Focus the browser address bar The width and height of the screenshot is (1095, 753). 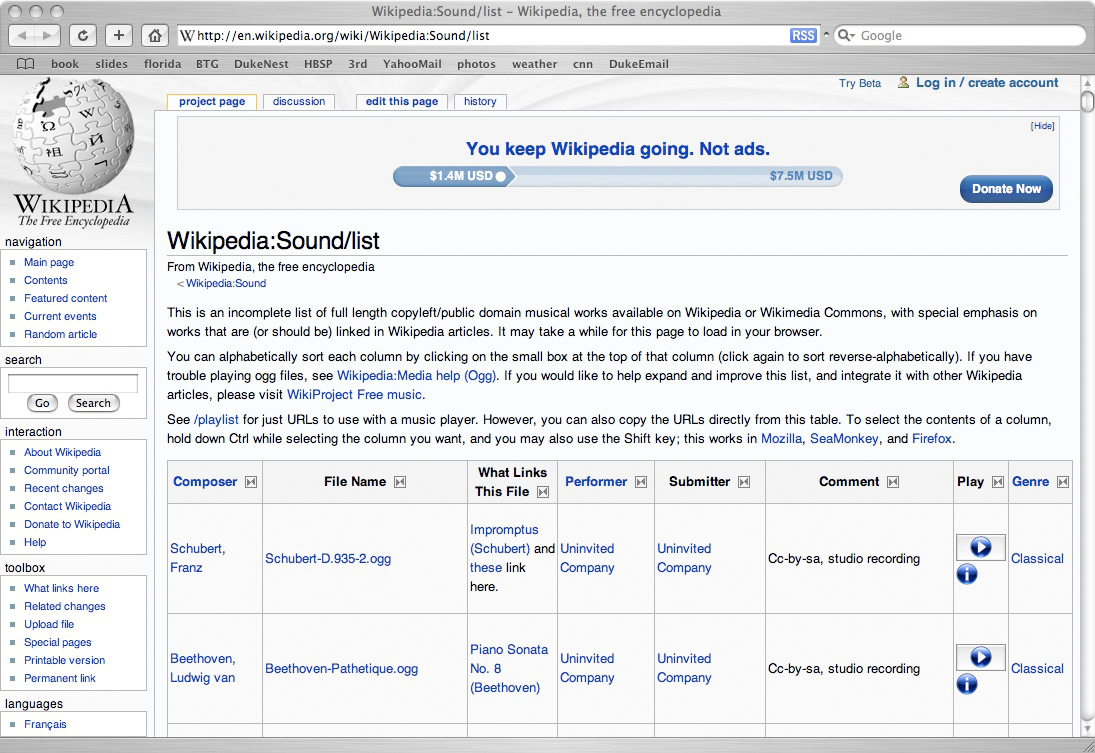(483, 36)
